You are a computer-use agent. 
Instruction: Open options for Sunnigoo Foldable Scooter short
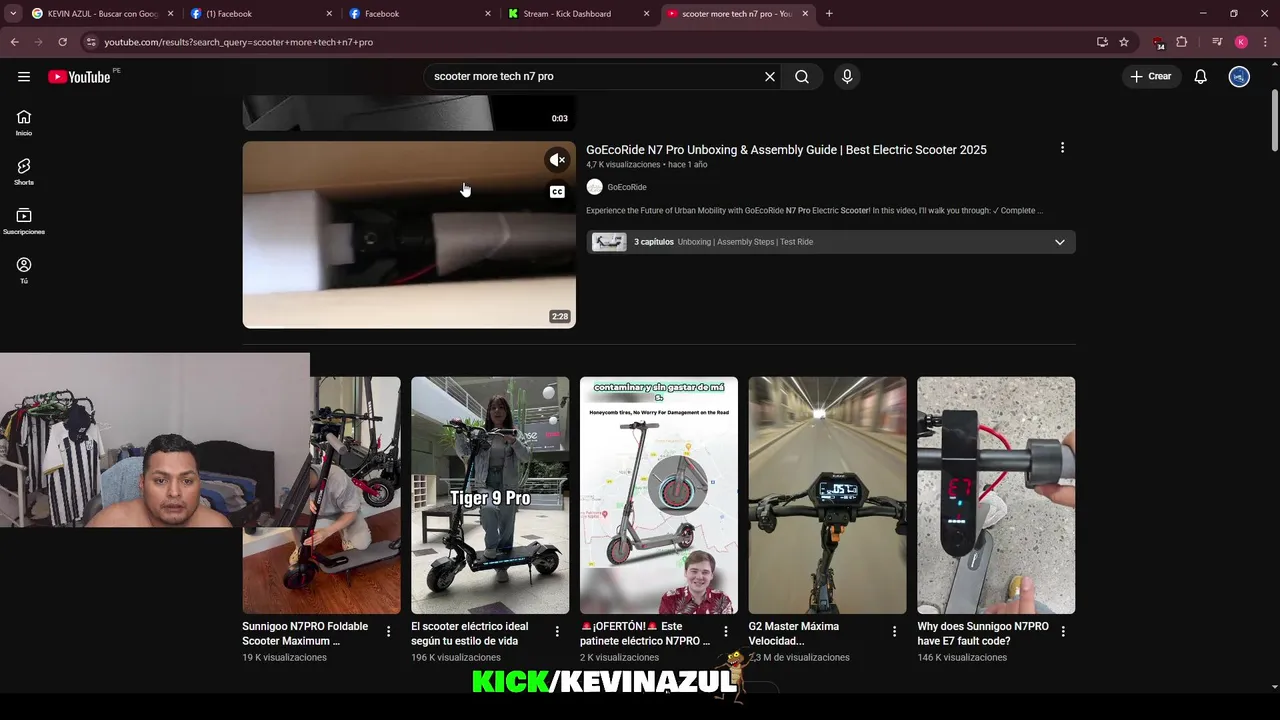388,631
